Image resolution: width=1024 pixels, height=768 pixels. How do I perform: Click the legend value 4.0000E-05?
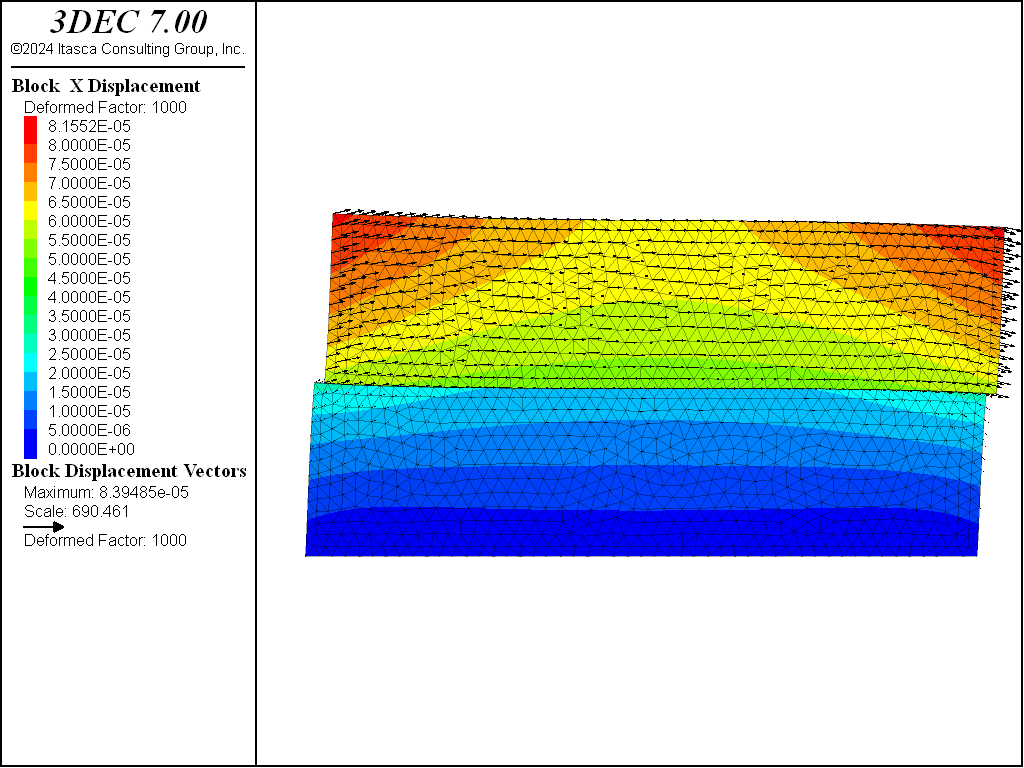coord(89,297)
